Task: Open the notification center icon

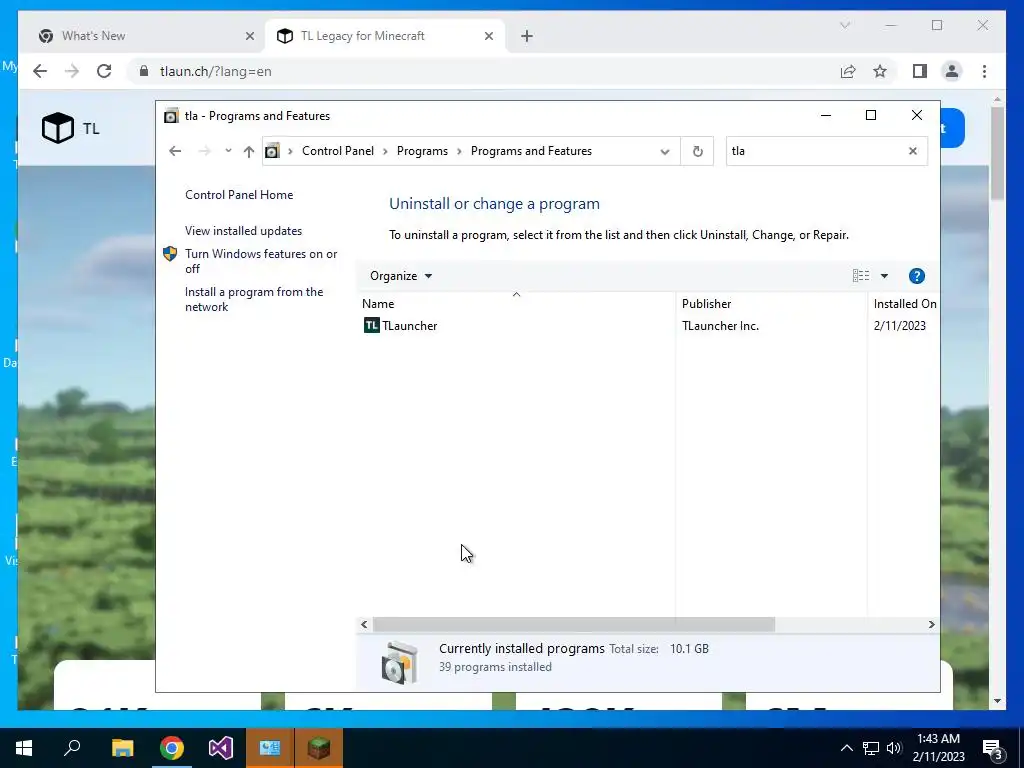Action: (993, 749)
